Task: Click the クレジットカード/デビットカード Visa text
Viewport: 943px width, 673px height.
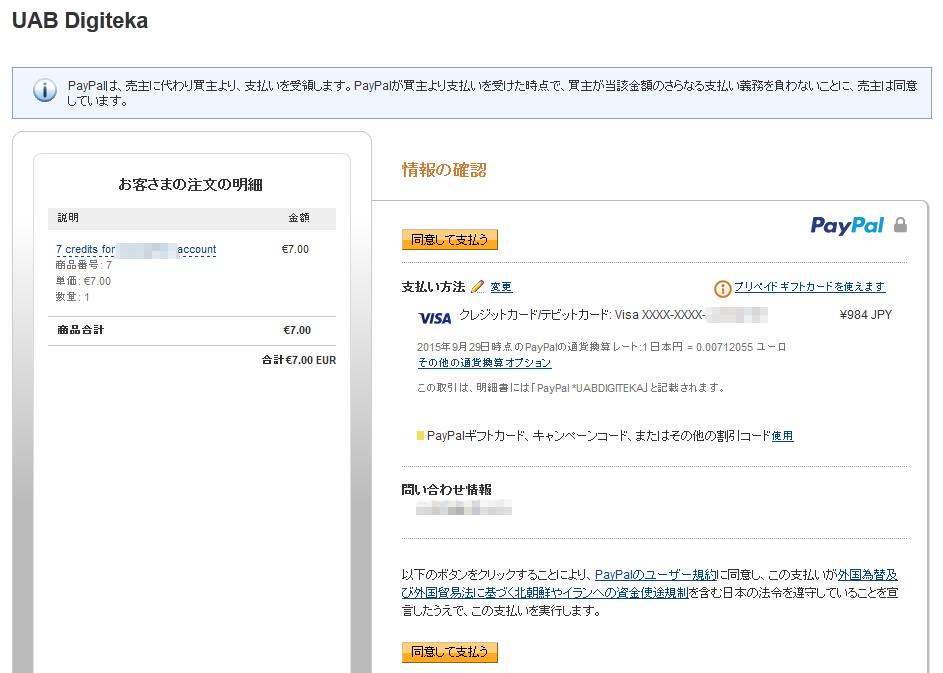Action: [582, 315]
